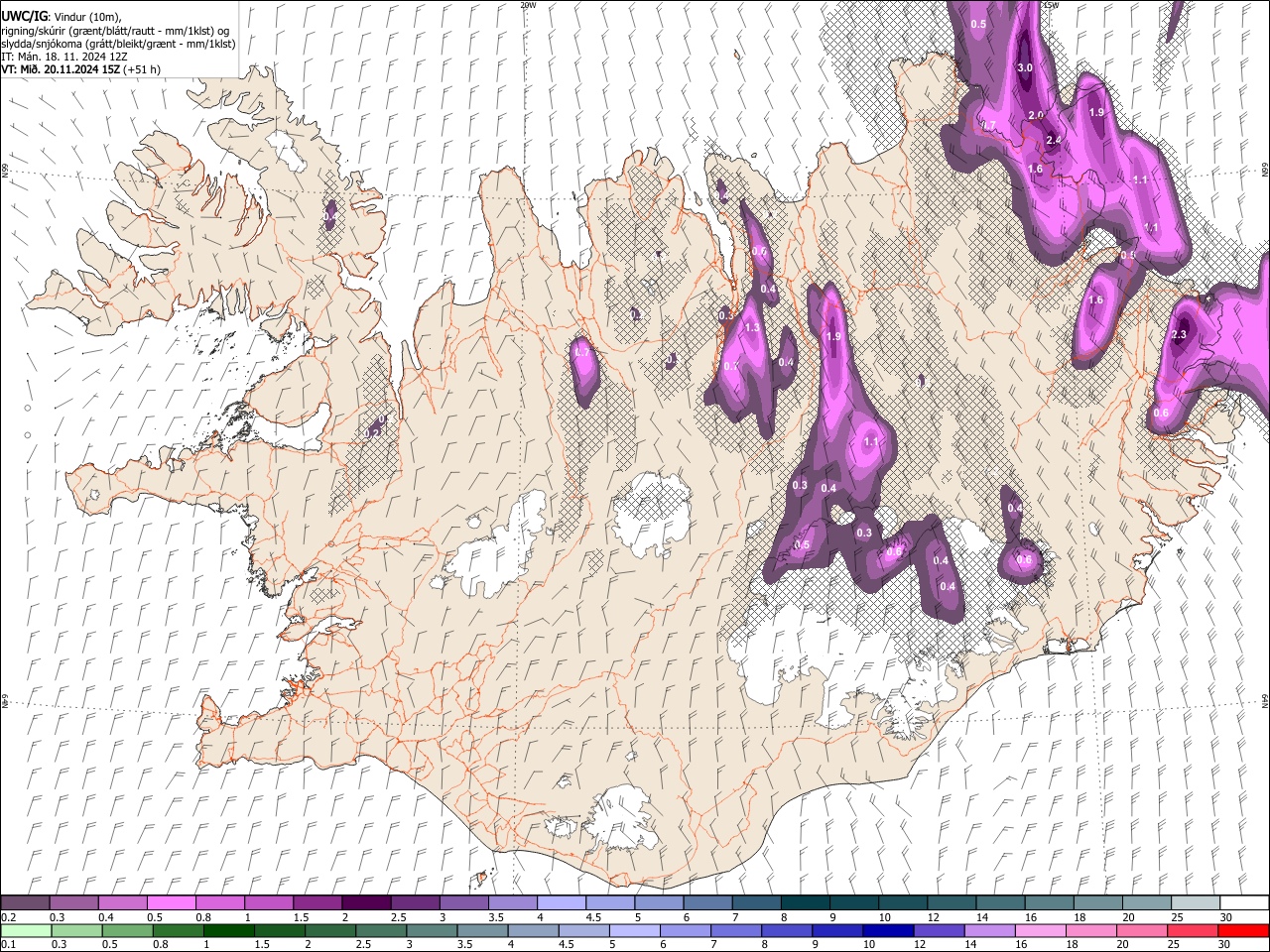The image size is (1270, 952).
Task: Select the darkest green 1–1.5 rain swatch
Action: [229, 931]
